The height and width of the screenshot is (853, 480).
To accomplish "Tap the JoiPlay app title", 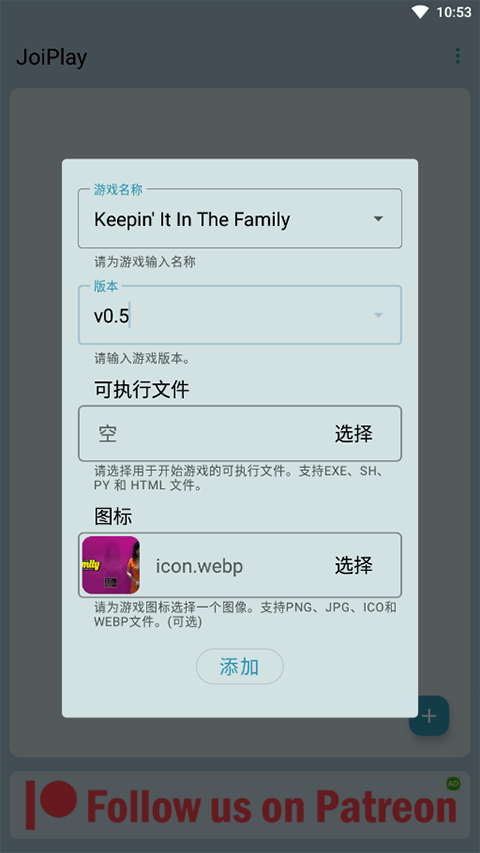I will (51, 57).
